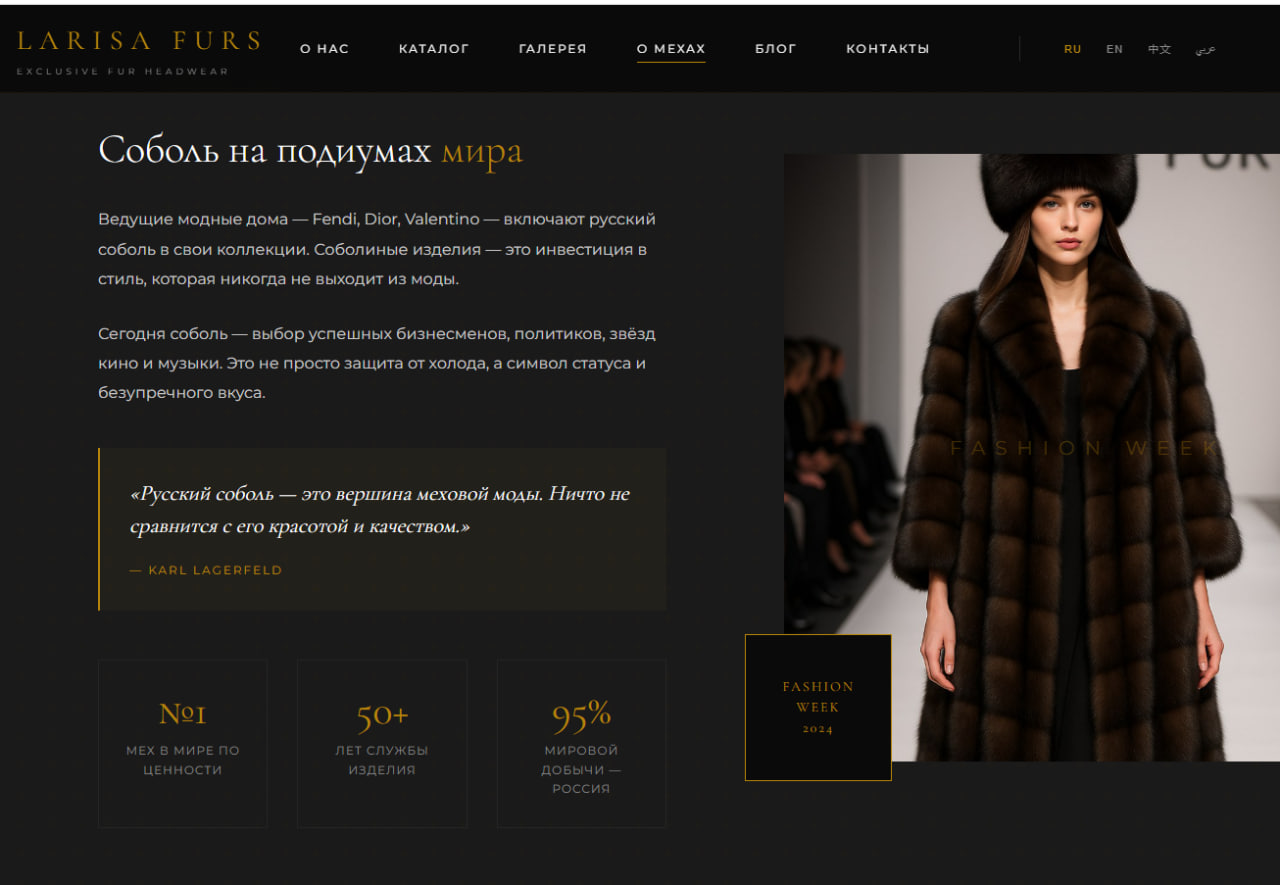Viewport: 1280px width, 885px height.
Task: Switch site language to EN
Action: (x=1114, y=49)
